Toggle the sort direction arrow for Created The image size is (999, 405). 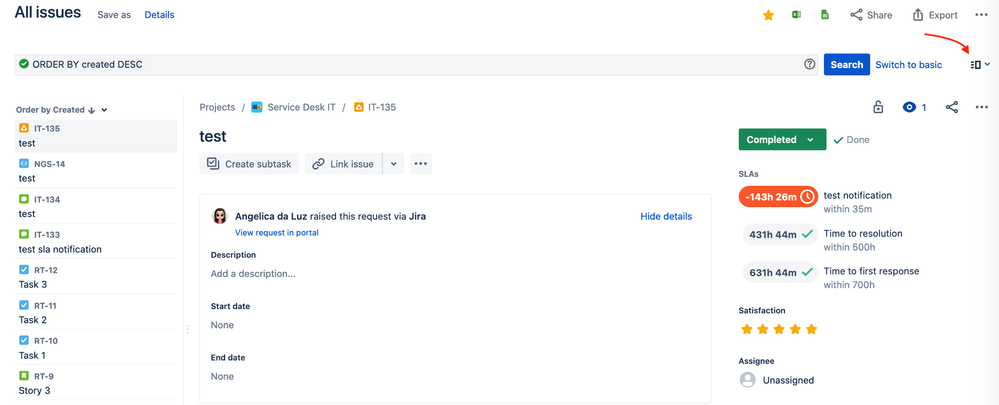click(91, 110)
